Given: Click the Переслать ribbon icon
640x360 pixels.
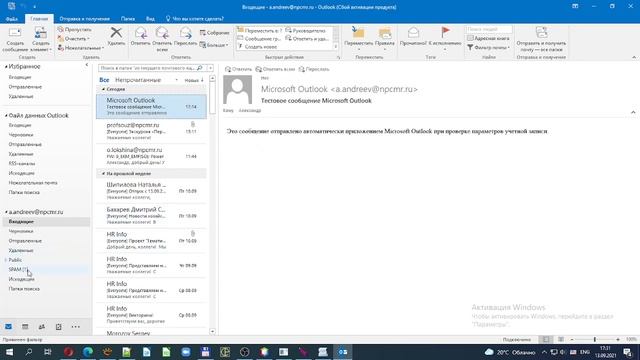Looking at the screenshot, I should coord(185,32).
